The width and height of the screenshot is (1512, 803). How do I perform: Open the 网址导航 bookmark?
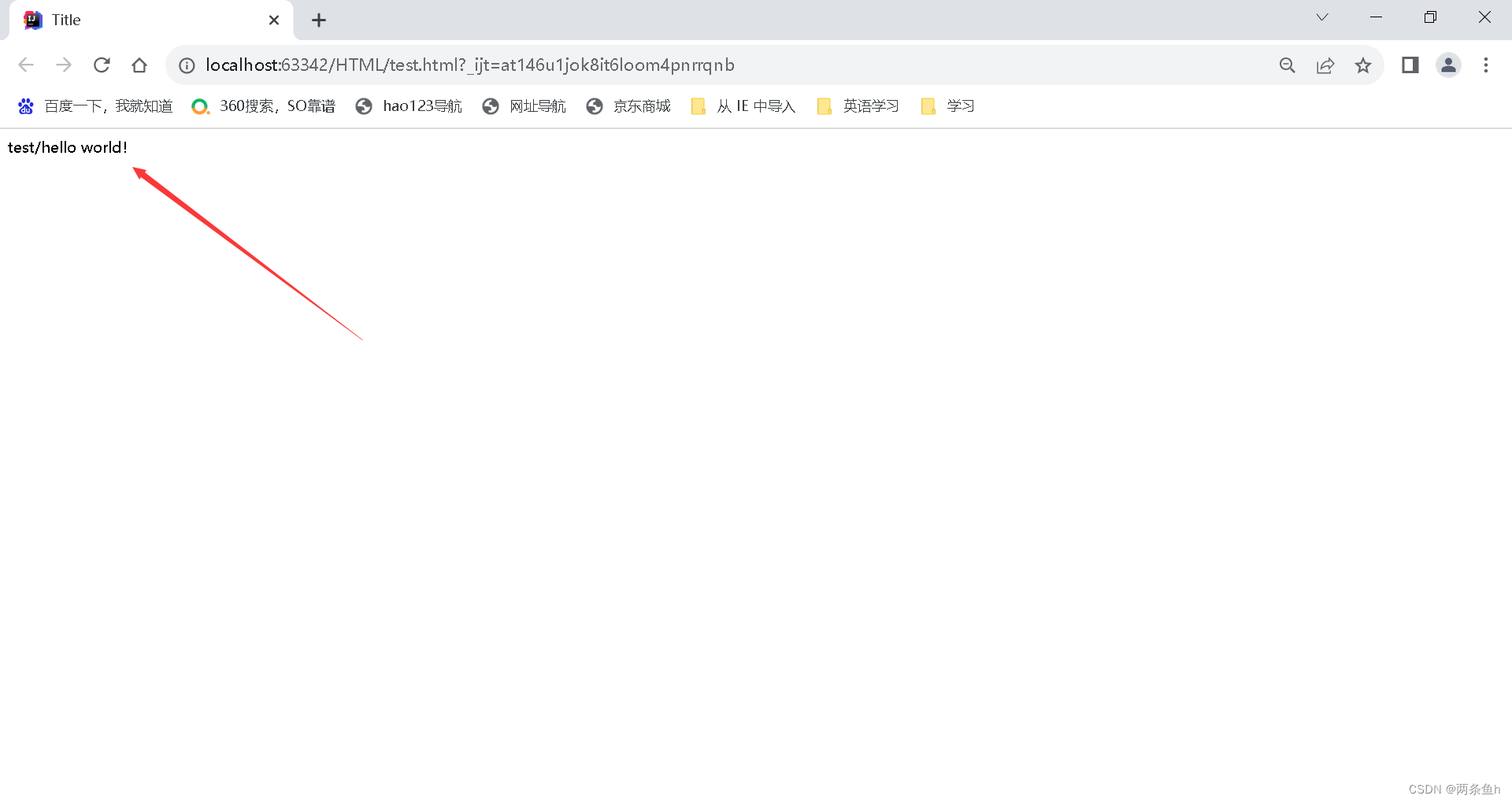[x=524, y=106]
